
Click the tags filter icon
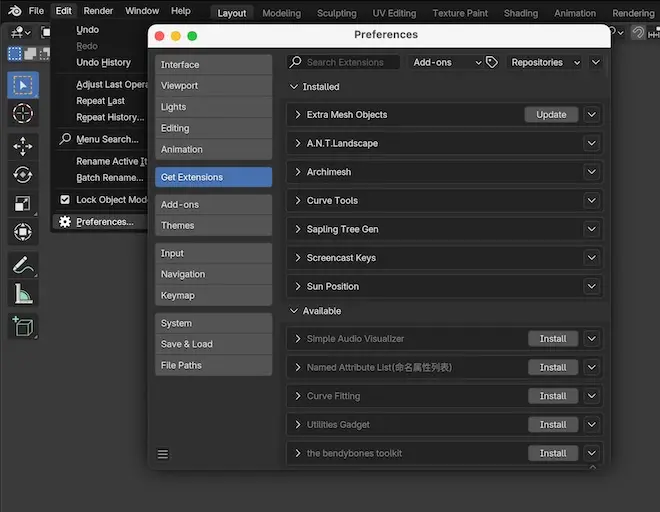click(x=492, y=62)
